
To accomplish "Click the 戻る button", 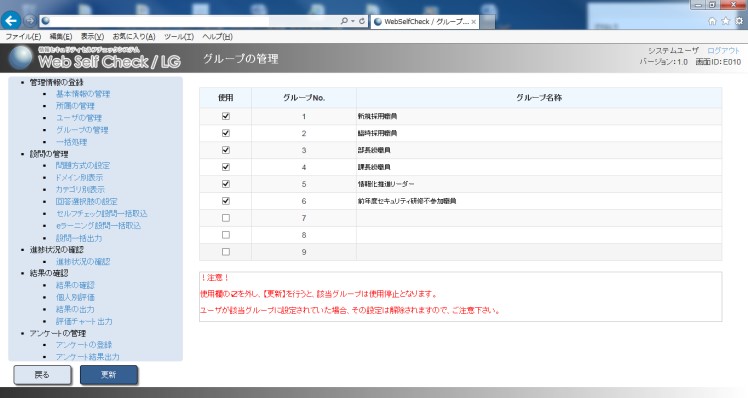I will [42, 375].
